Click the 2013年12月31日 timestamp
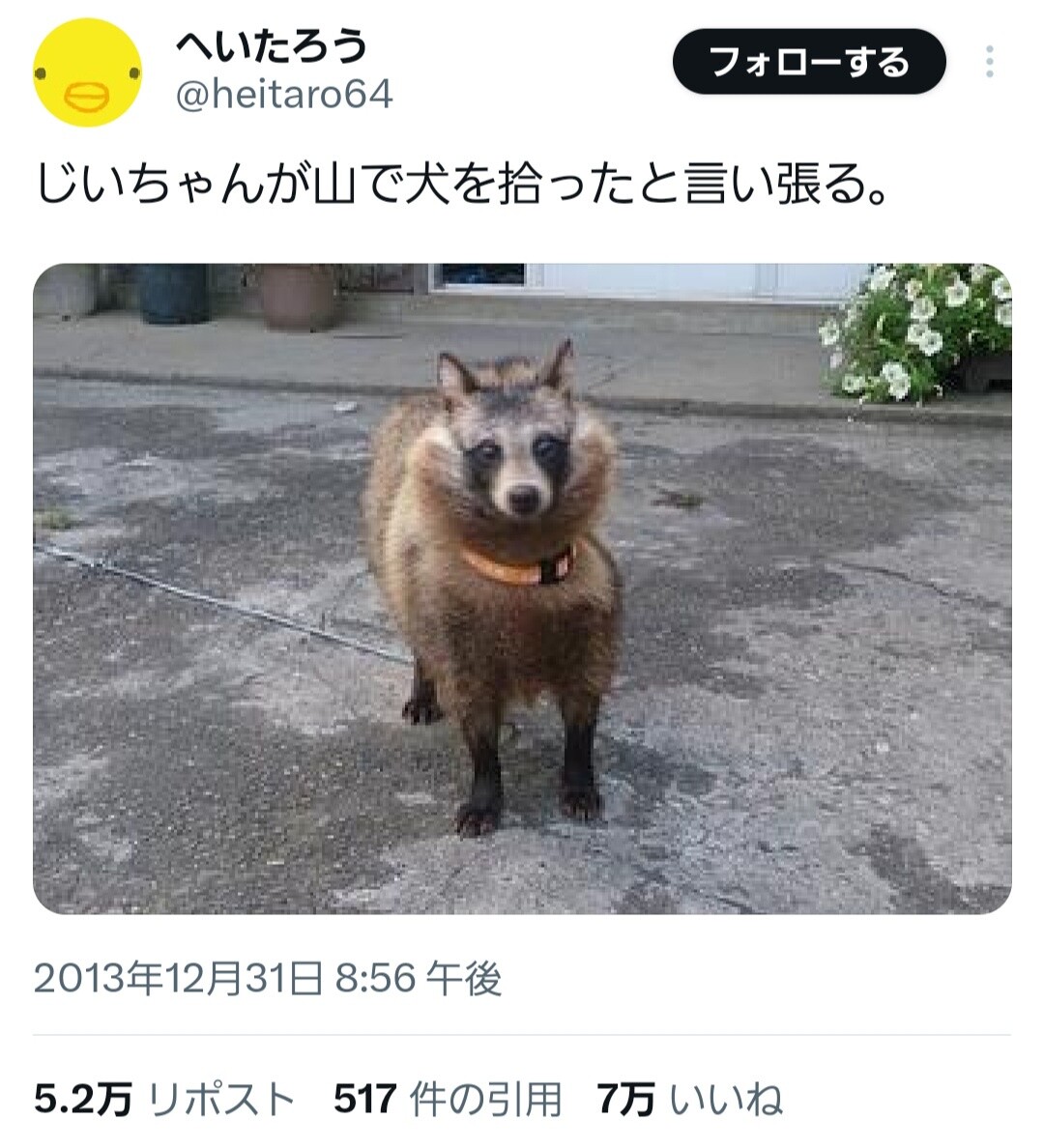The image size is (1044, 1148). tap(178, 977)
